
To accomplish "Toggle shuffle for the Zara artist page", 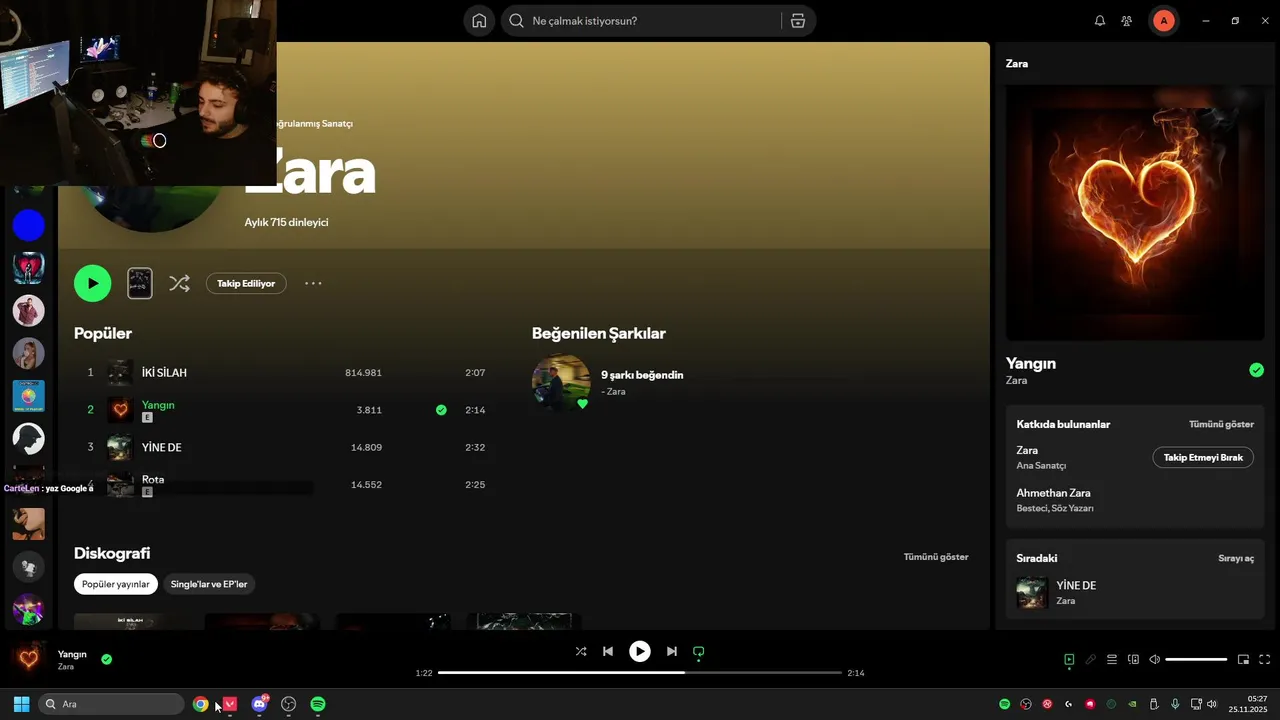I will click(179, 283).
